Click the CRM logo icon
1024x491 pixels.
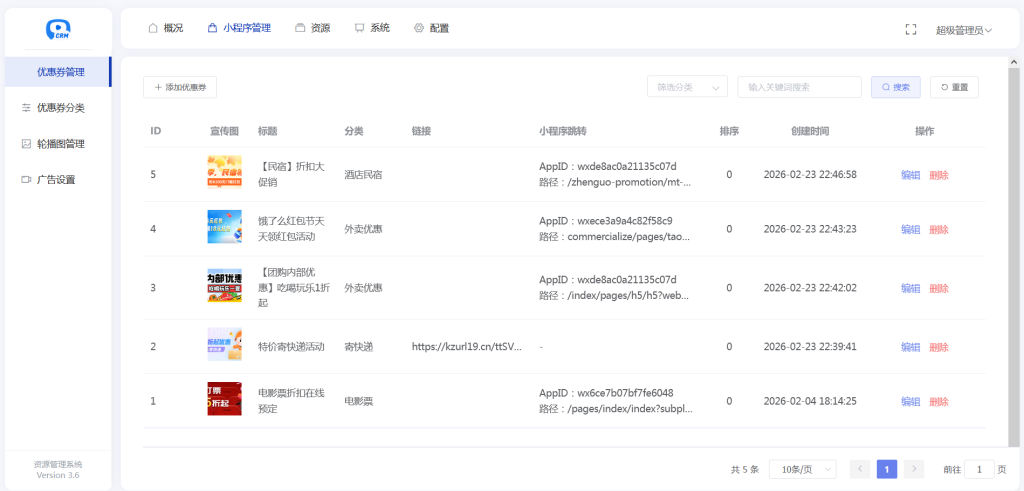58,28
